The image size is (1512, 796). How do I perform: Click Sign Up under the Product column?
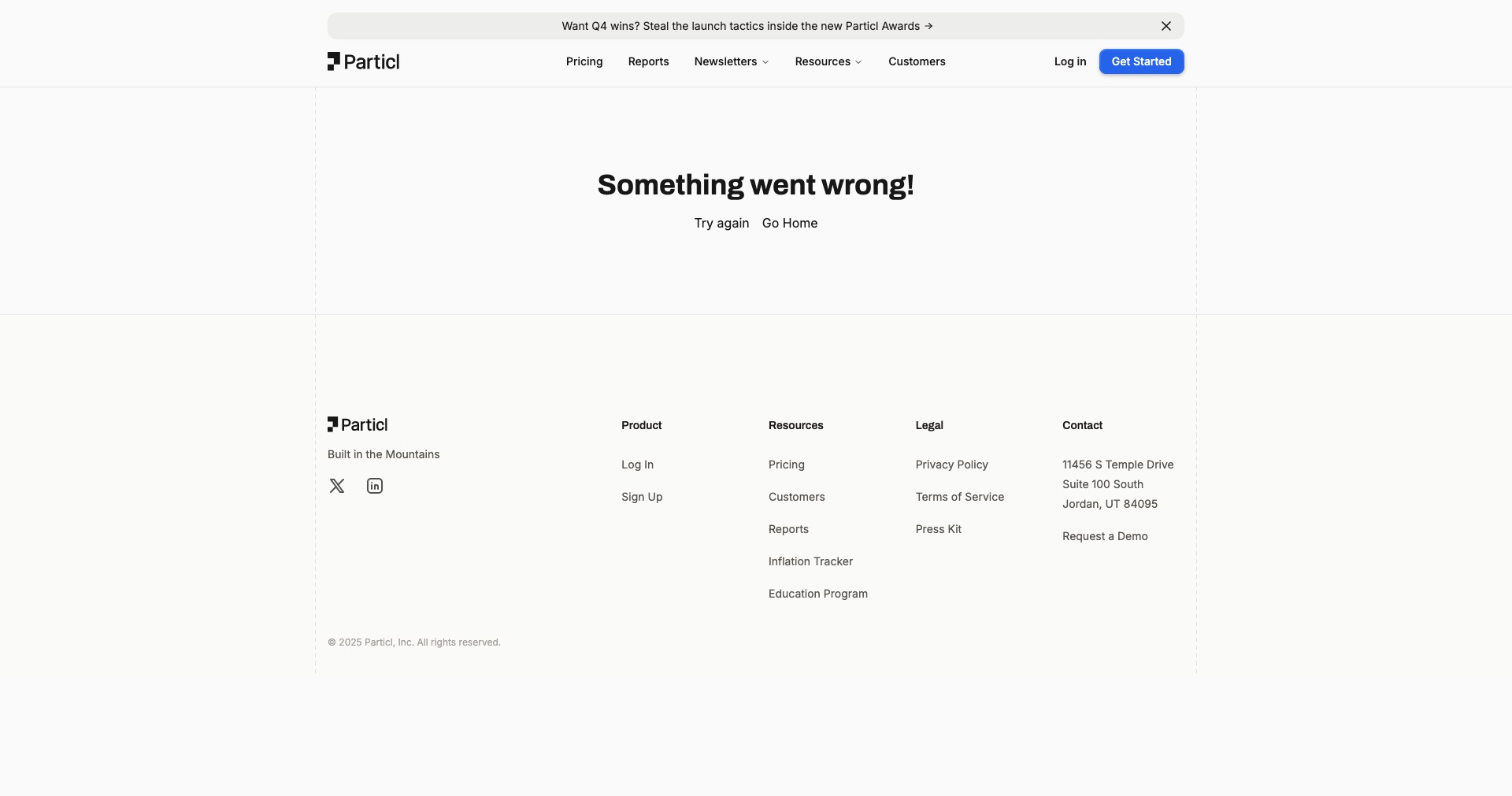coord(642,497)
